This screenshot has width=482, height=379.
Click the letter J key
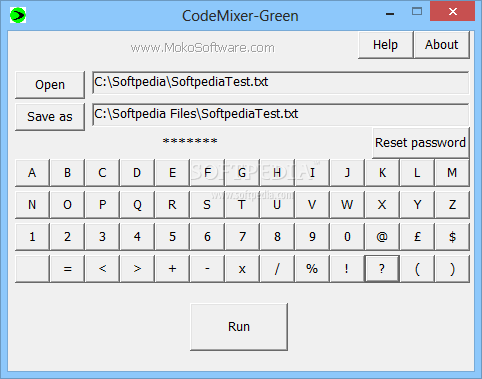347,173
